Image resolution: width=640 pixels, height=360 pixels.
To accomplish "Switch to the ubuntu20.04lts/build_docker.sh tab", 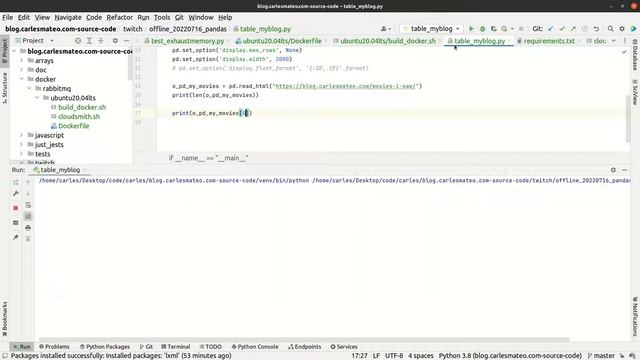I will pos(388,41).
